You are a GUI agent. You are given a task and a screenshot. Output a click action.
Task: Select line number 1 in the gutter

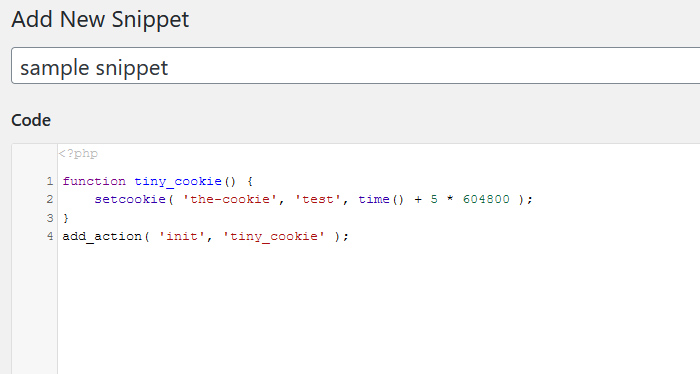click(50, 181)
